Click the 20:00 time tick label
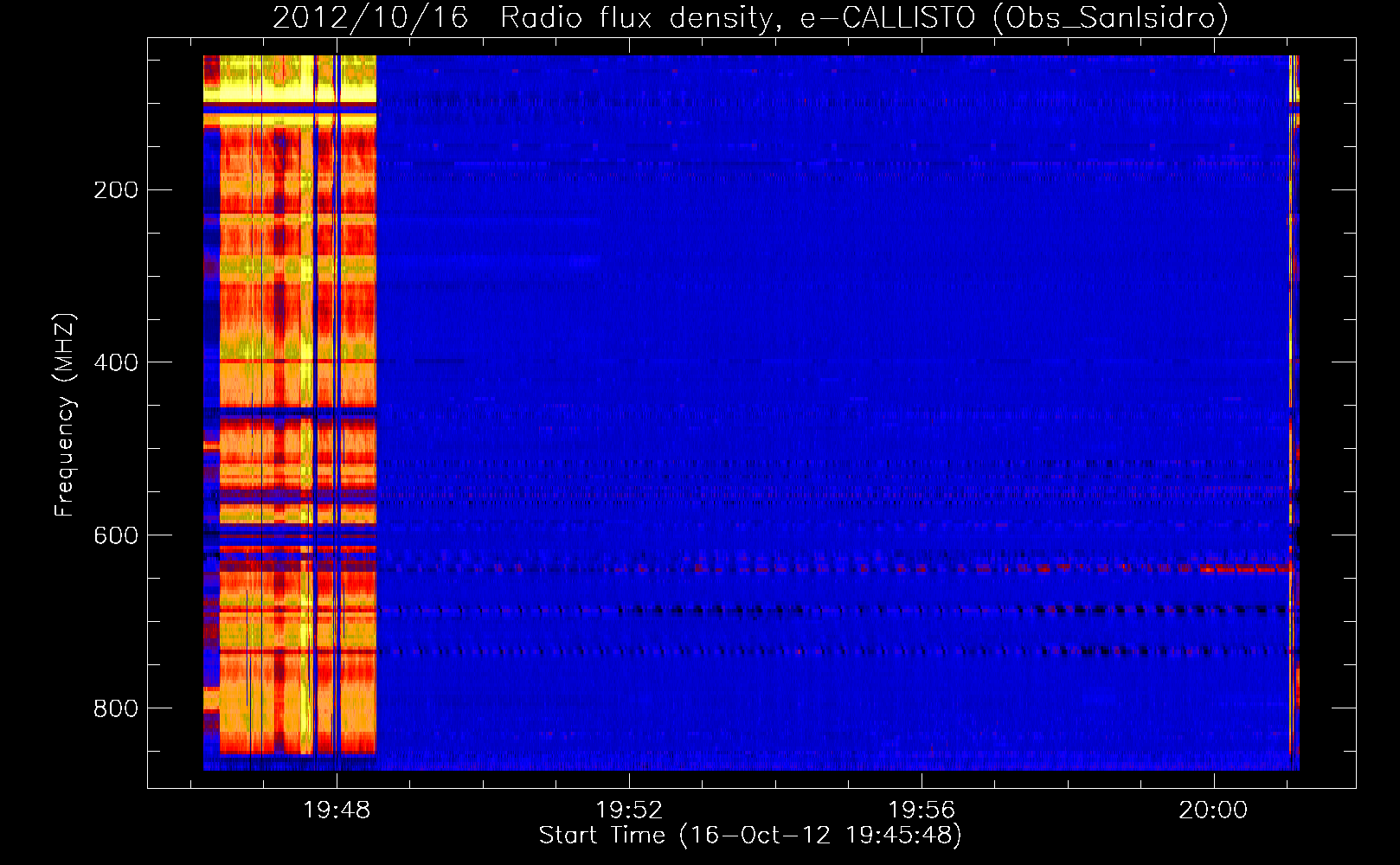This screenshot has height=865, width=1400. point(1213,811)
